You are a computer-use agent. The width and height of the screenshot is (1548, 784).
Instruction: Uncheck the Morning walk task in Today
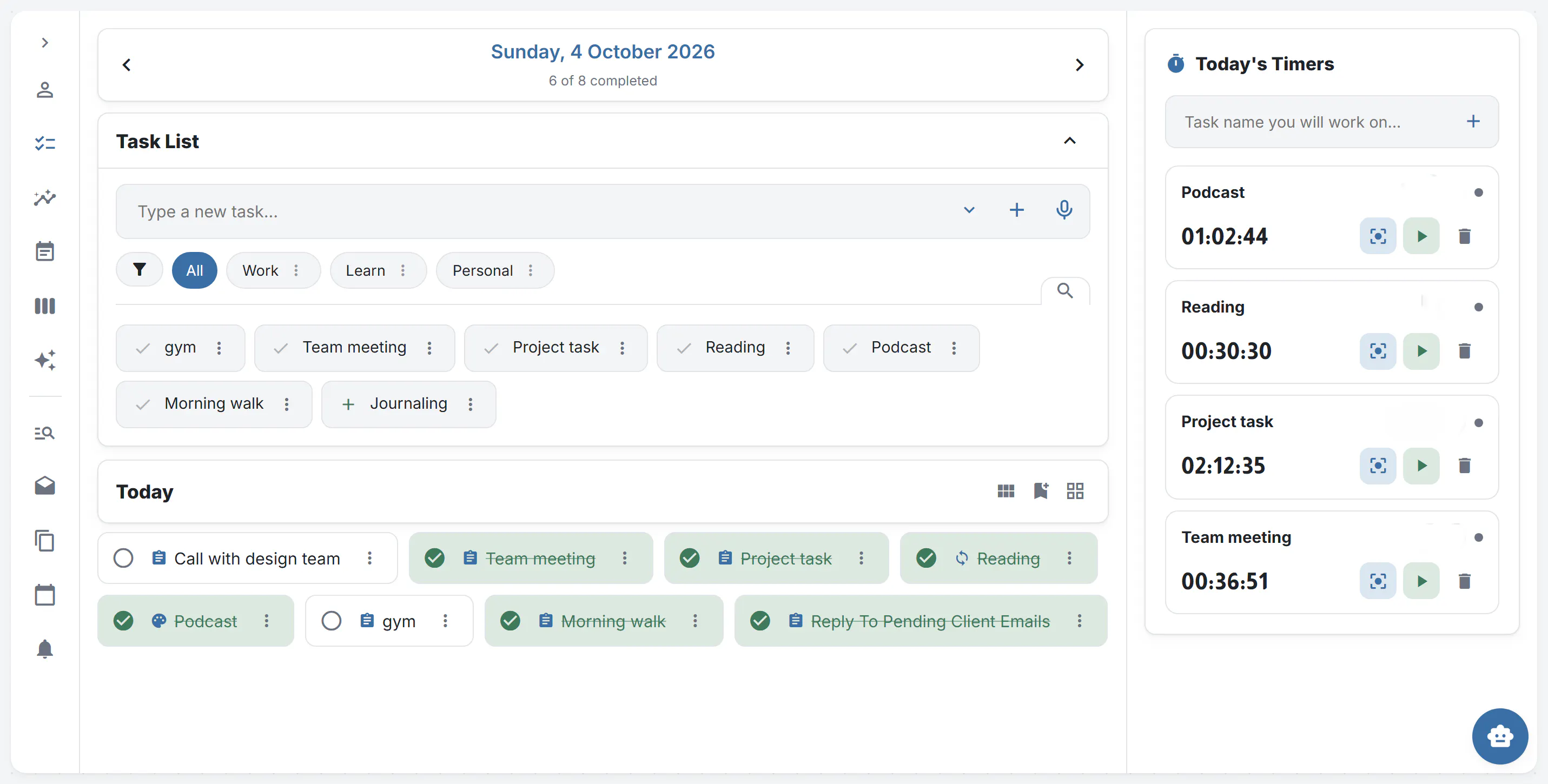(x=510, y=621)
